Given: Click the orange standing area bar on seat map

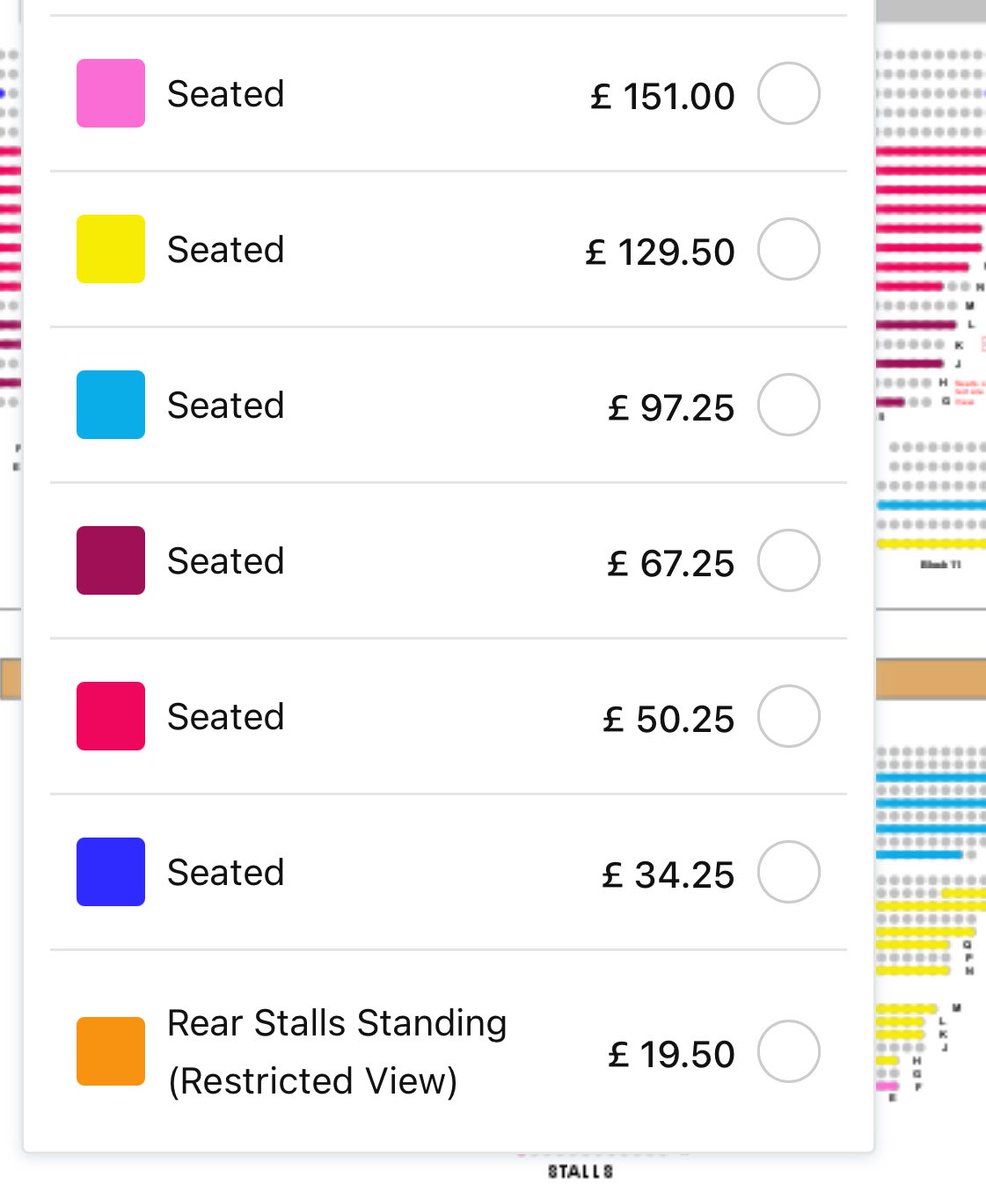Looking at the screenshot, I should click(930, 679).
